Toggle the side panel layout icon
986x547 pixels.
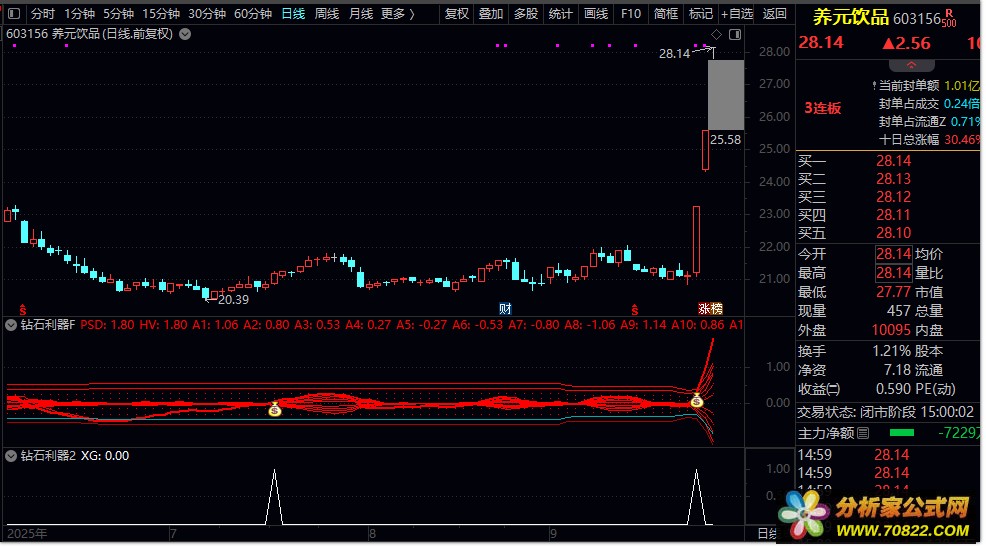[734, 34]
